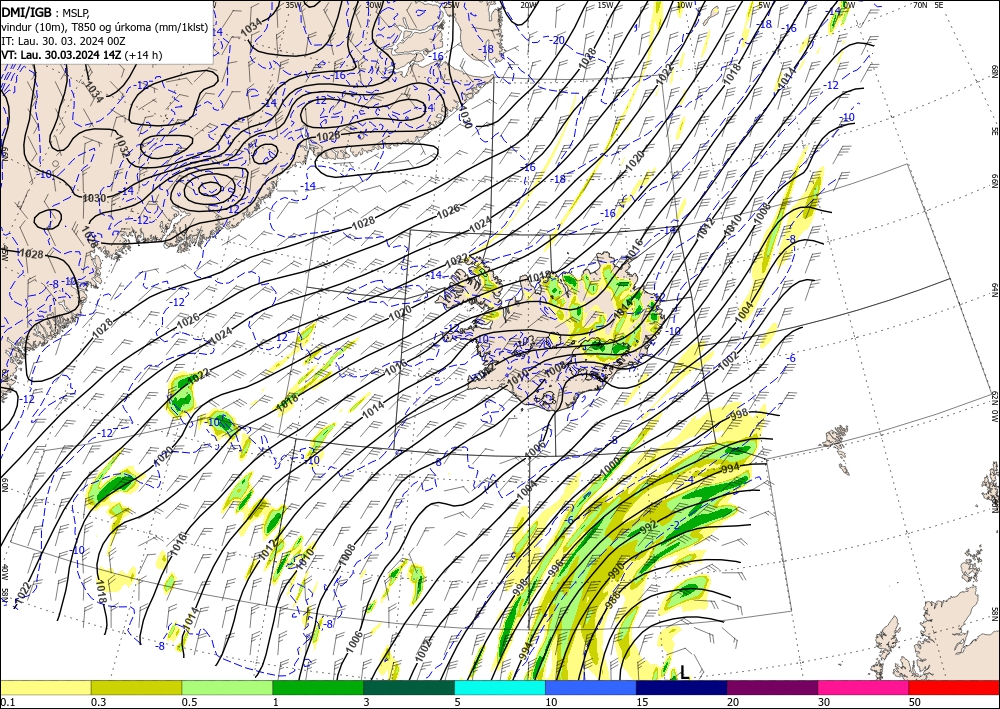
Task: Click the '5W' longitude label at top
Action: click(766, 5)
